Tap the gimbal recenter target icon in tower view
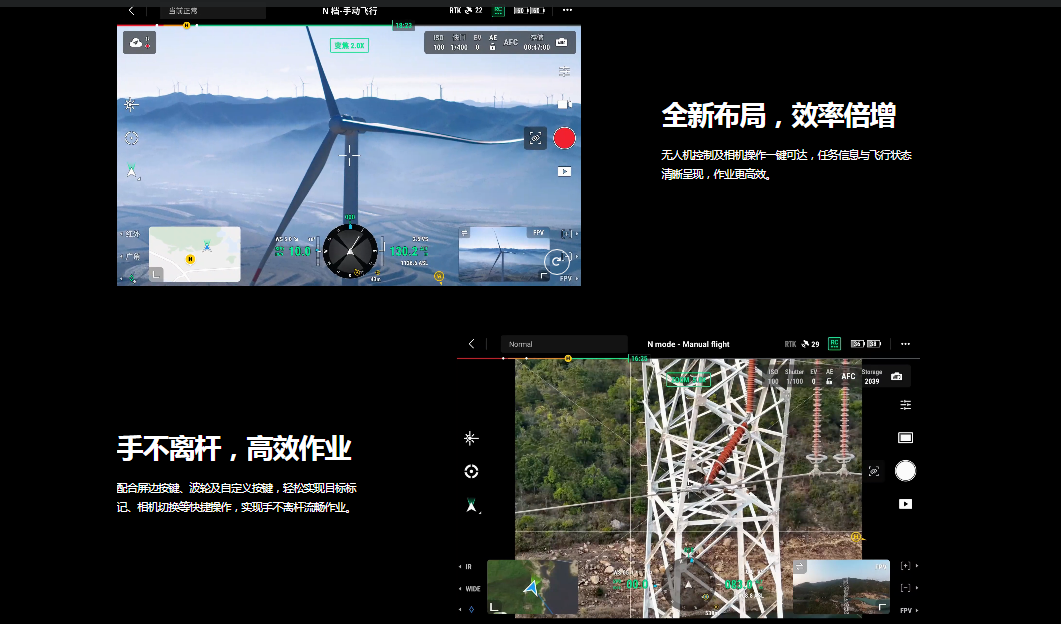Image resolution: width=1061 pixels, height=624 pixels. coord(471,471)
